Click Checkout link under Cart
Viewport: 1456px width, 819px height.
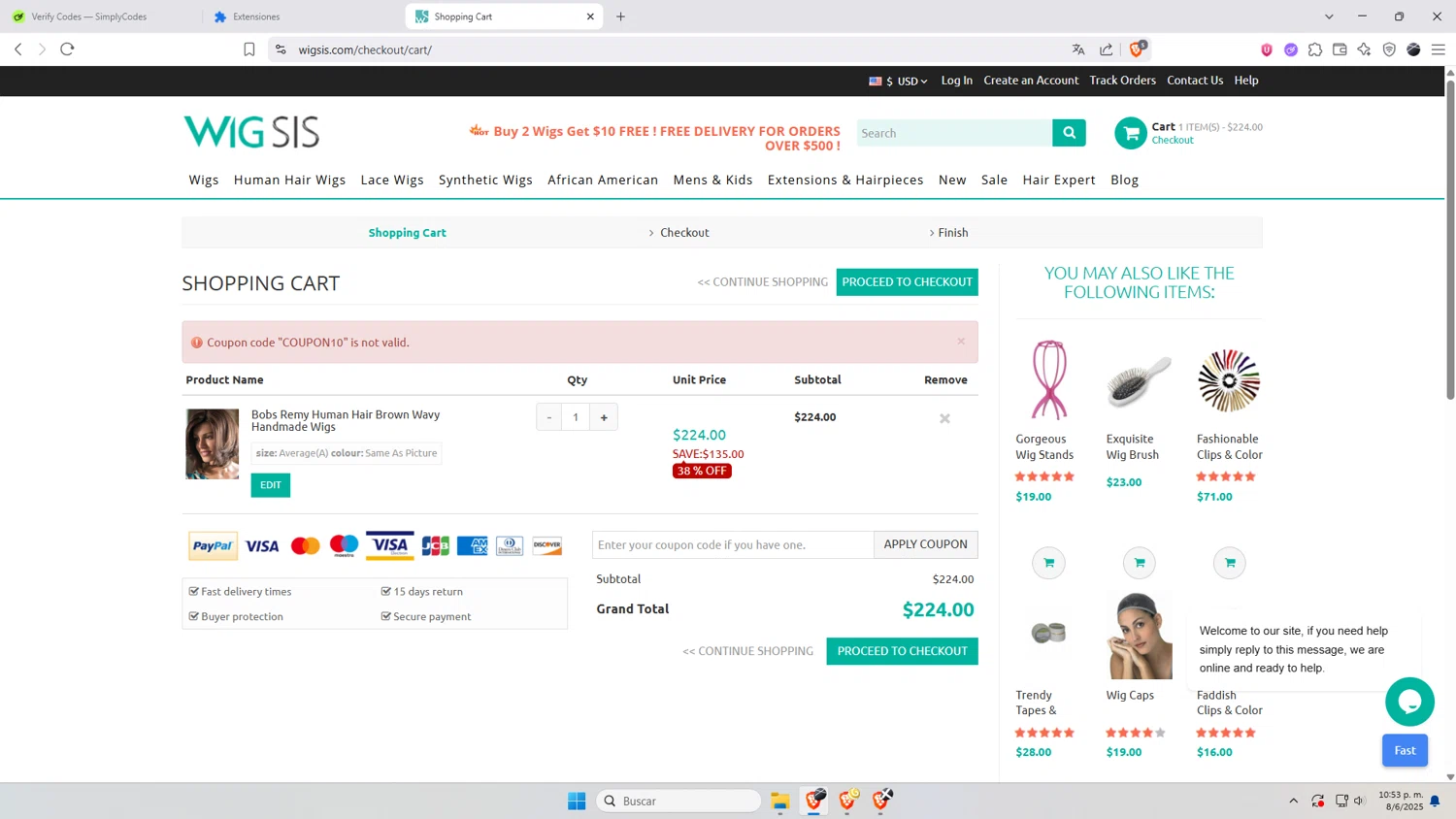(x=1173, y=140)
